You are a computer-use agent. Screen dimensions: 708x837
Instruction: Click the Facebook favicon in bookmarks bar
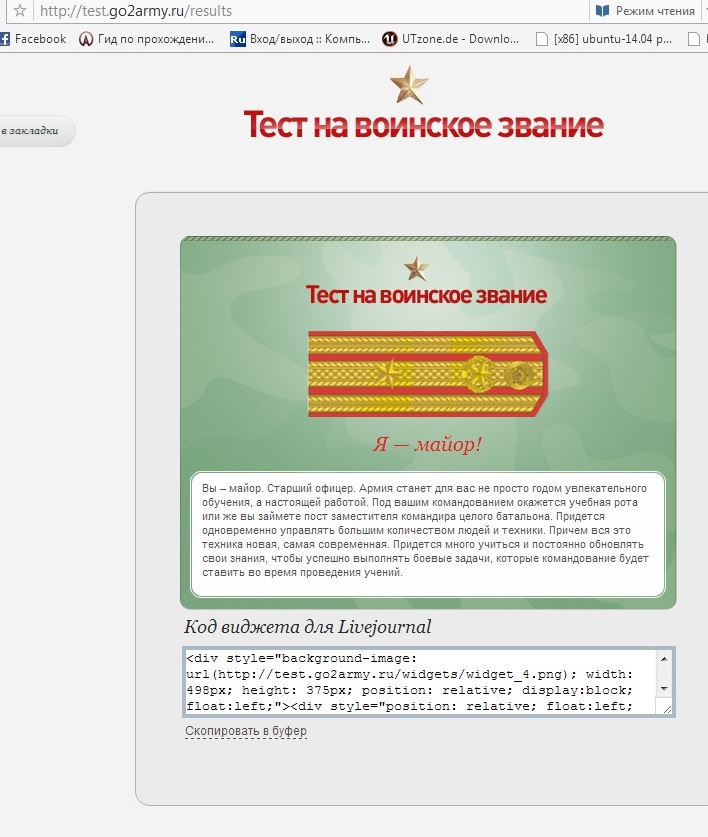click(x=5, y=39)
